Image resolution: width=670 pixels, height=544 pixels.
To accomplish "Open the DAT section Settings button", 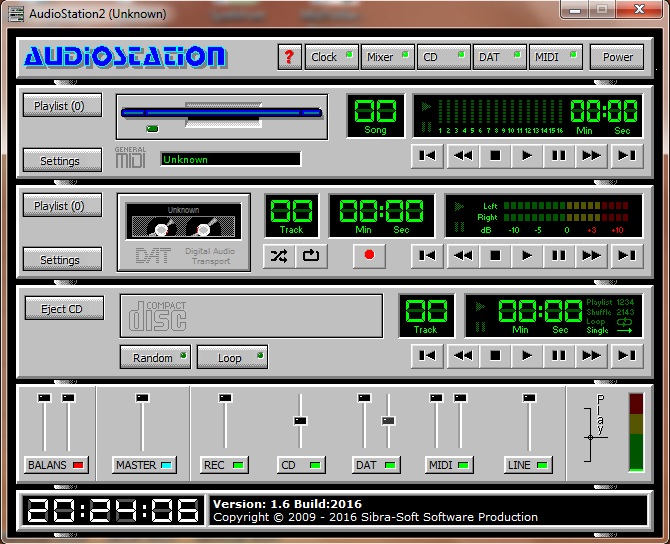I will tap(62, 260).
